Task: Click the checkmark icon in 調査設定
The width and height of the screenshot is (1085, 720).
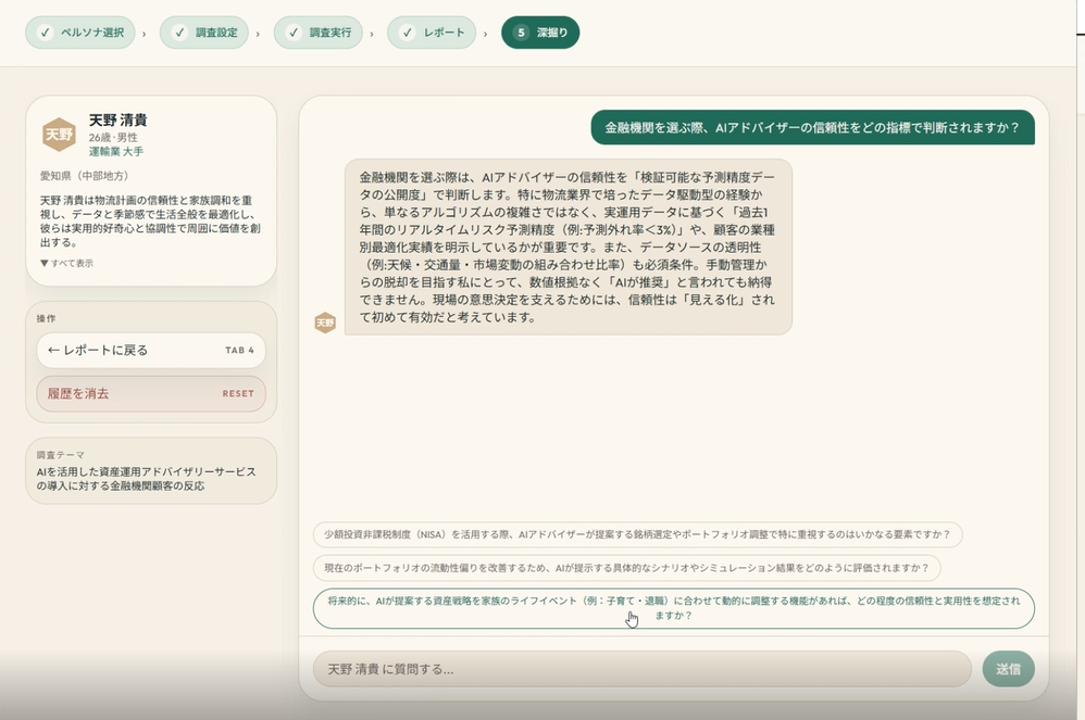Action: pos(179,33)
